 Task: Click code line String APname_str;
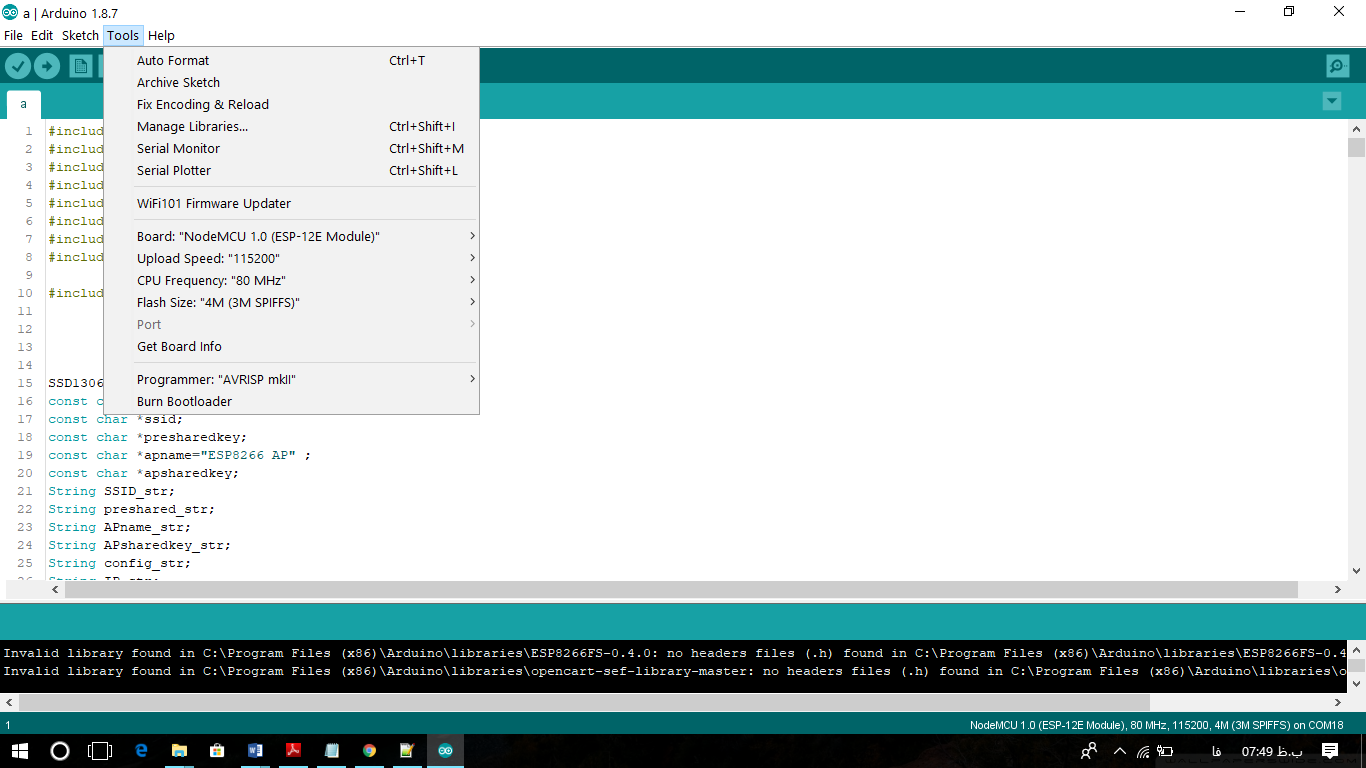[119, 527]
